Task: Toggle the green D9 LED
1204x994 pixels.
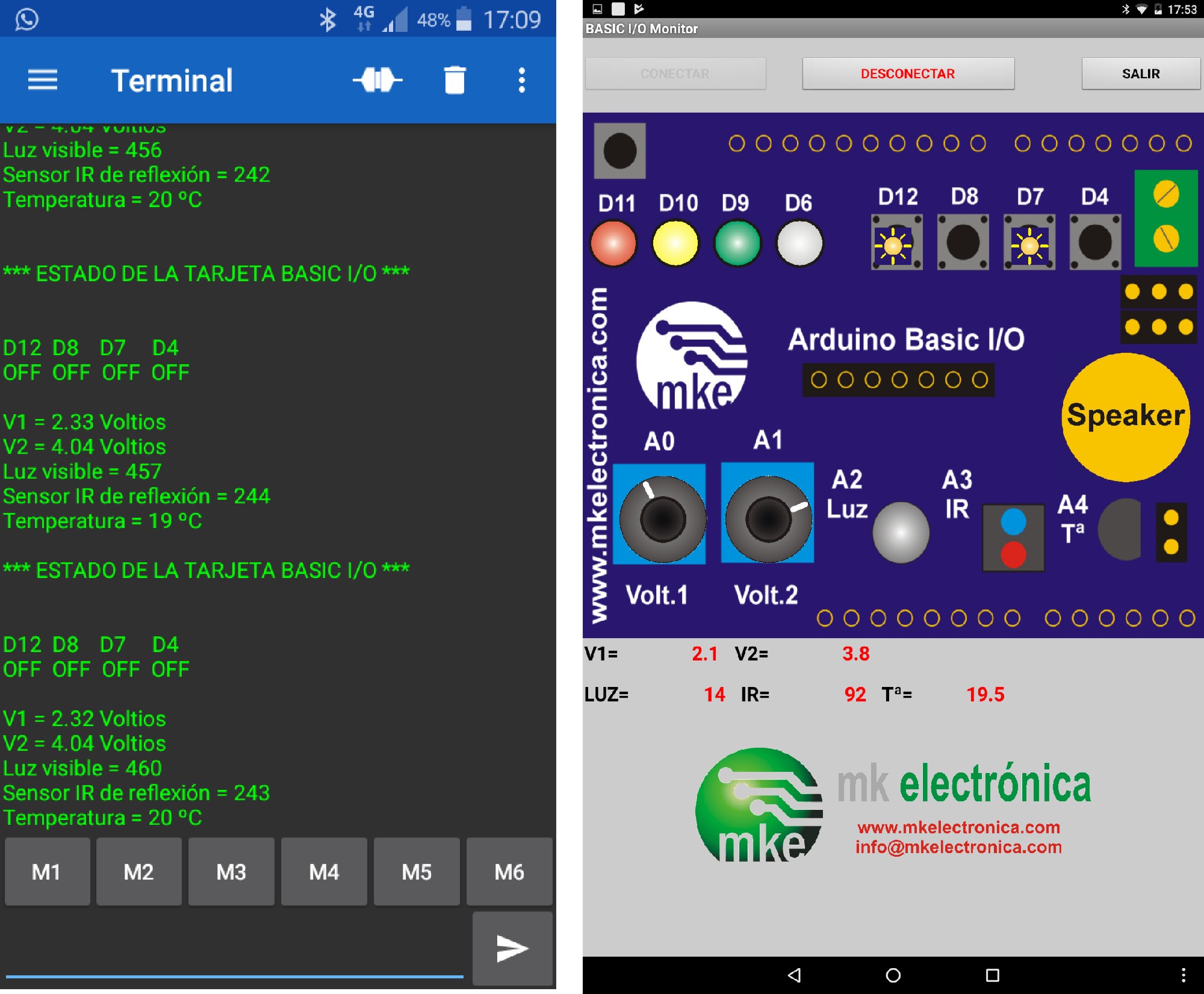Action: click(737, 243)
